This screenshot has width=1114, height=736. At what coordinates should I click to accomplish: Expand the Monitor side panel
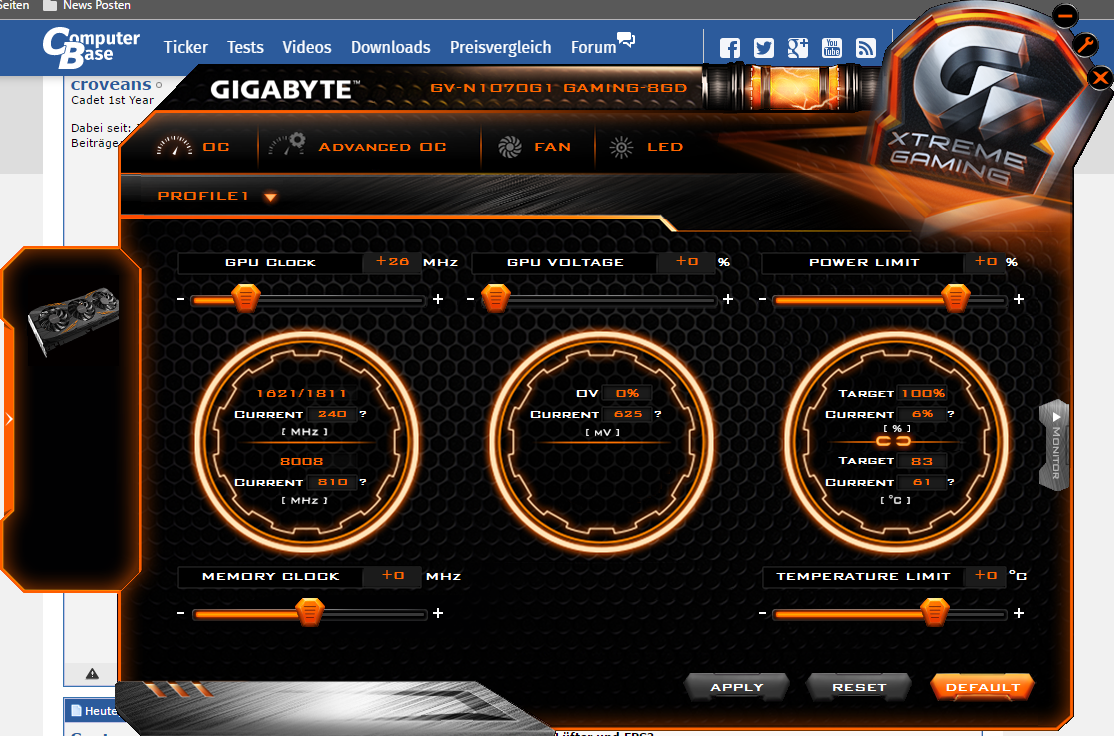1055,445
